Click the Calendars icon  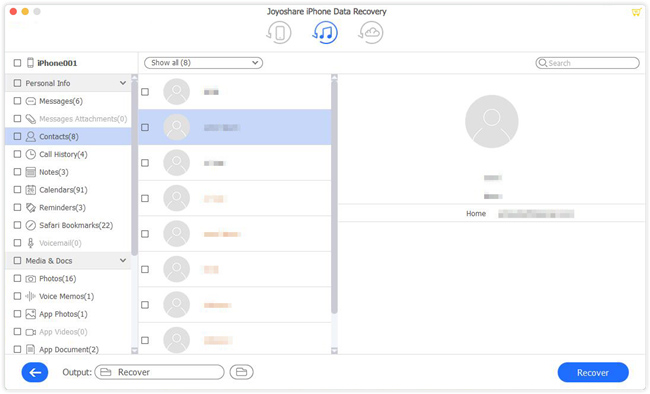pyautogui.click(x=31, y=190)
